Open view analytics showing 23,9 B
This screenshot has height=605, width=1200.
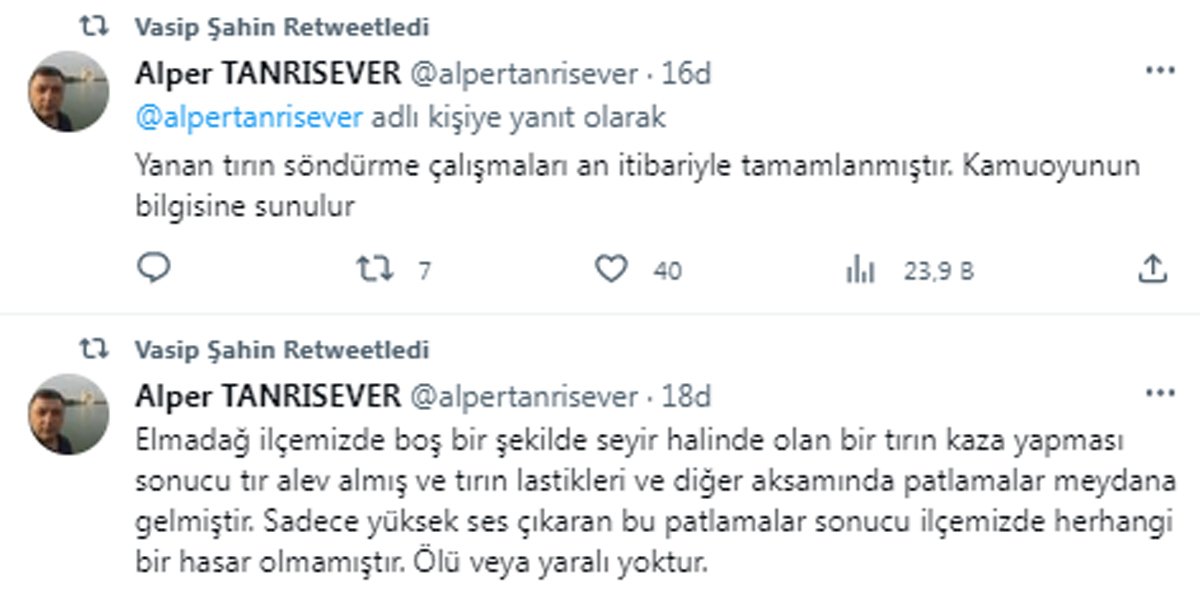point(861,269)
